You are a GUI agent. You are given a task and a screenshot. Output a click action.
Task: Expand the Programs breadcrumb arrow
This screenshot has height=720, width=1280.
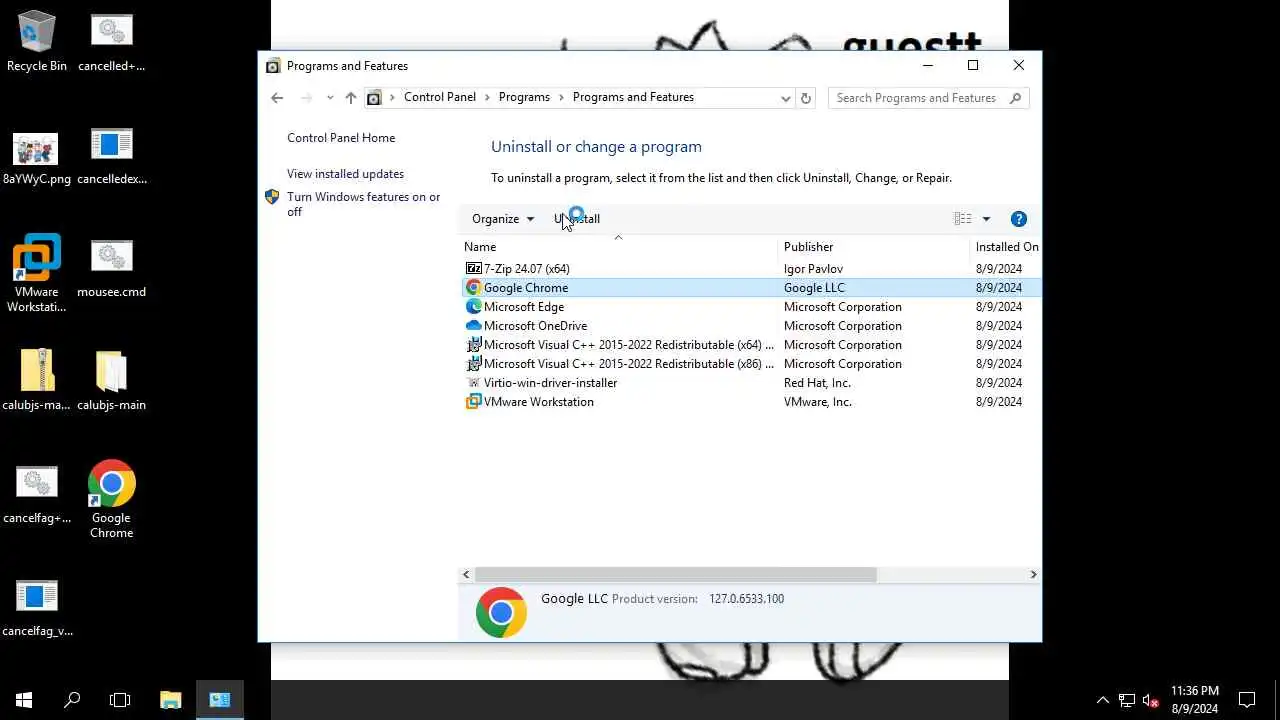[x=562, y=98]
